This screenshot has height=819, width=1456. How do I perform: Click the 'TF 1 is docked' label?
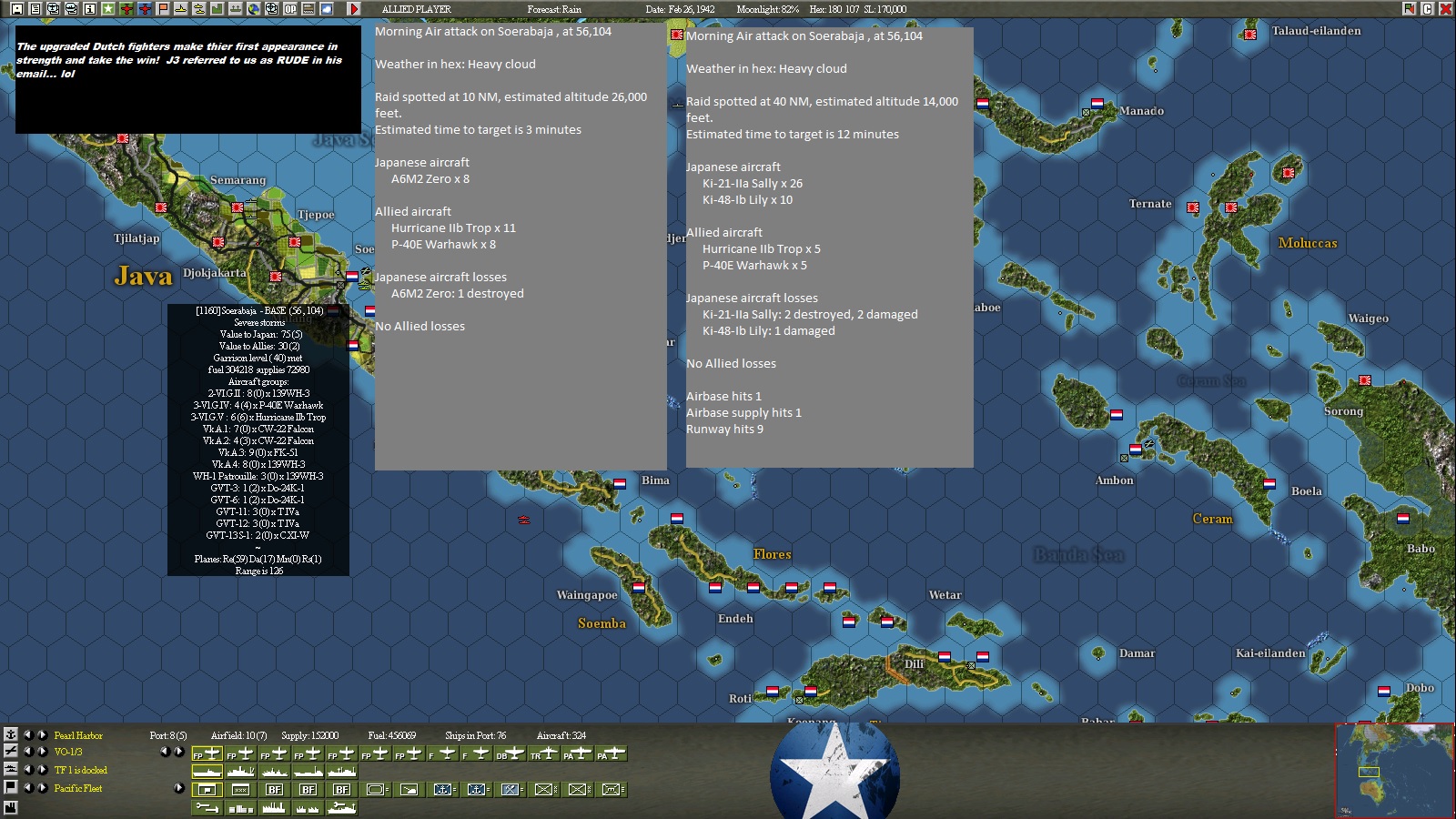pos(81,770)
